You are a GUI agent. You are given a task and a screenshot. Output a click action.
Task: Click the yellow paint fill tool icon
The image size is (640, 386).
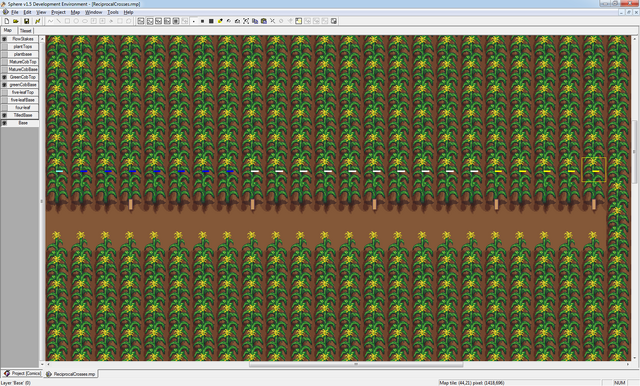click(x=220, y=21)
